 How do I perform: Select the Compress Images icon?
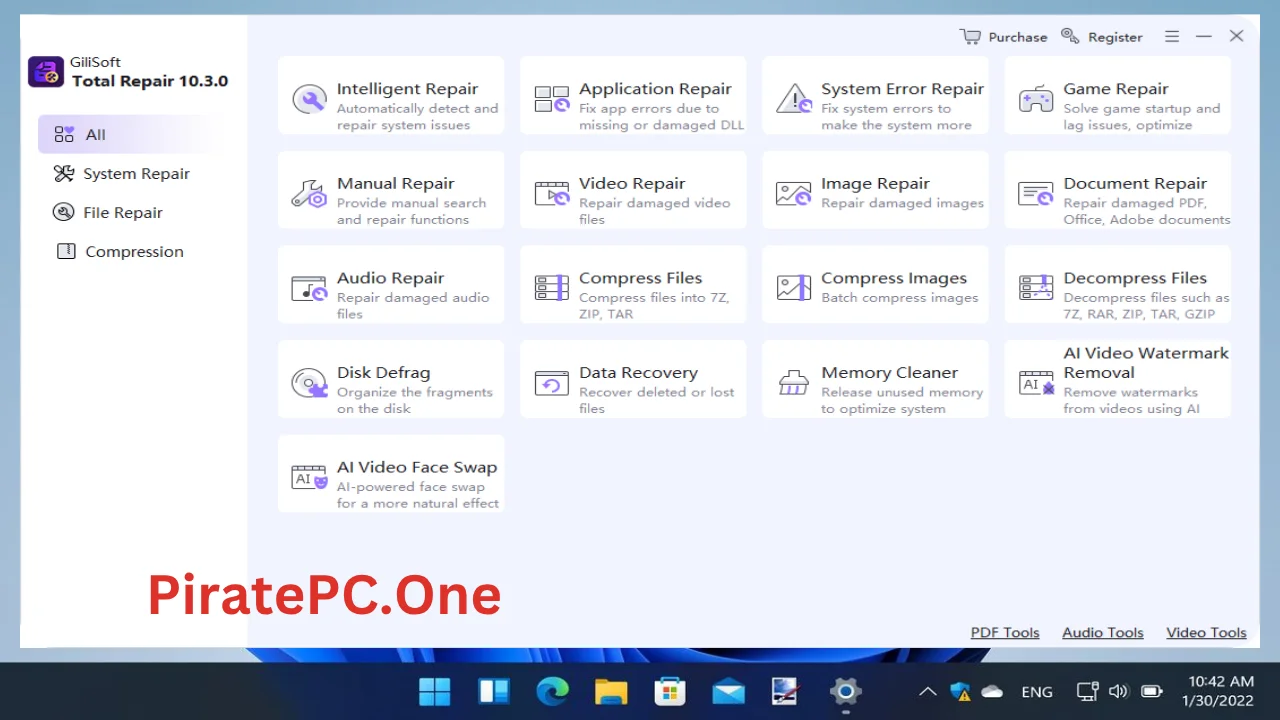[794, 288]
